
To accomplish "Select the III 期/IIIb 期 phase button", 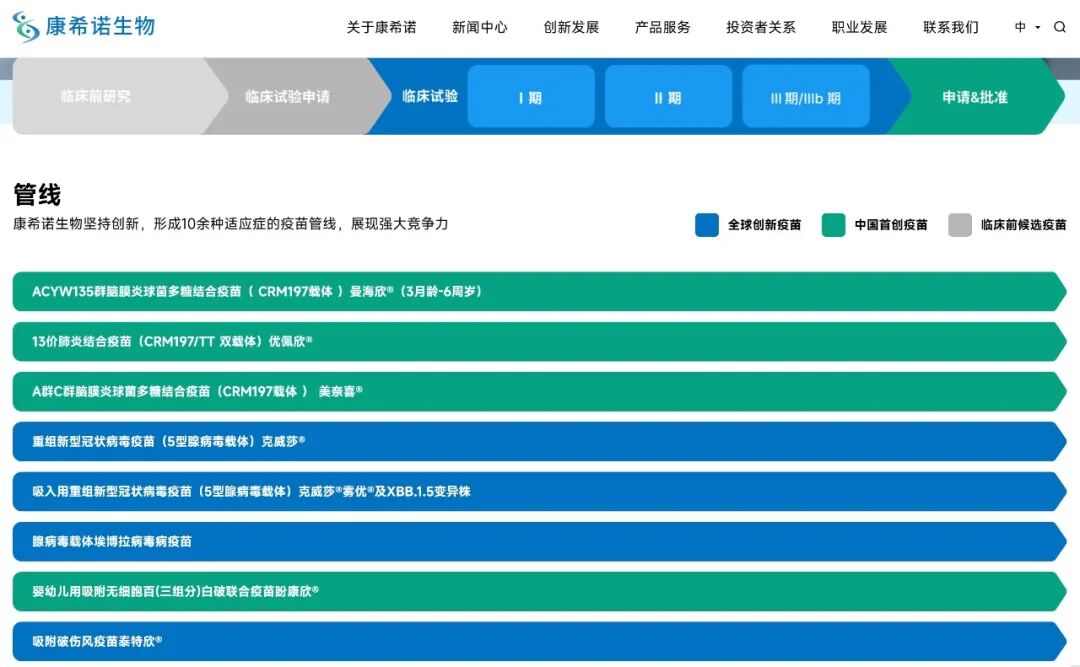I will click(806, 96).
